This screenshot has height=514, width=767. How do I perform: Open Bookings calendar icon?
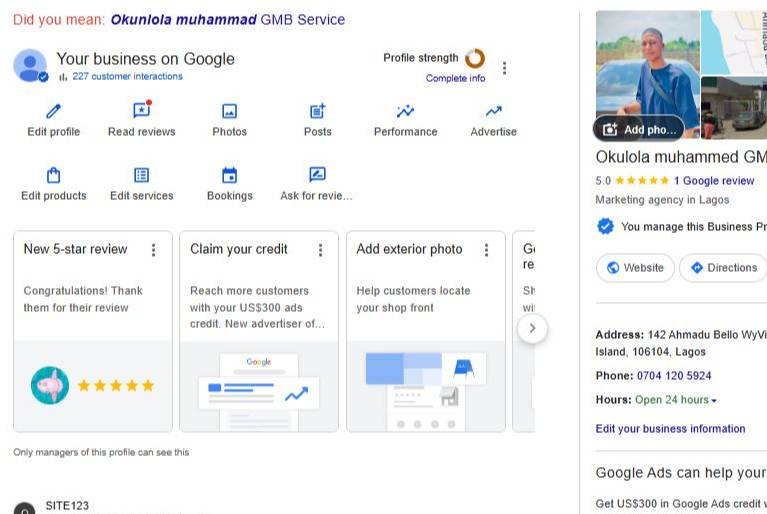(x=229, y=175)
